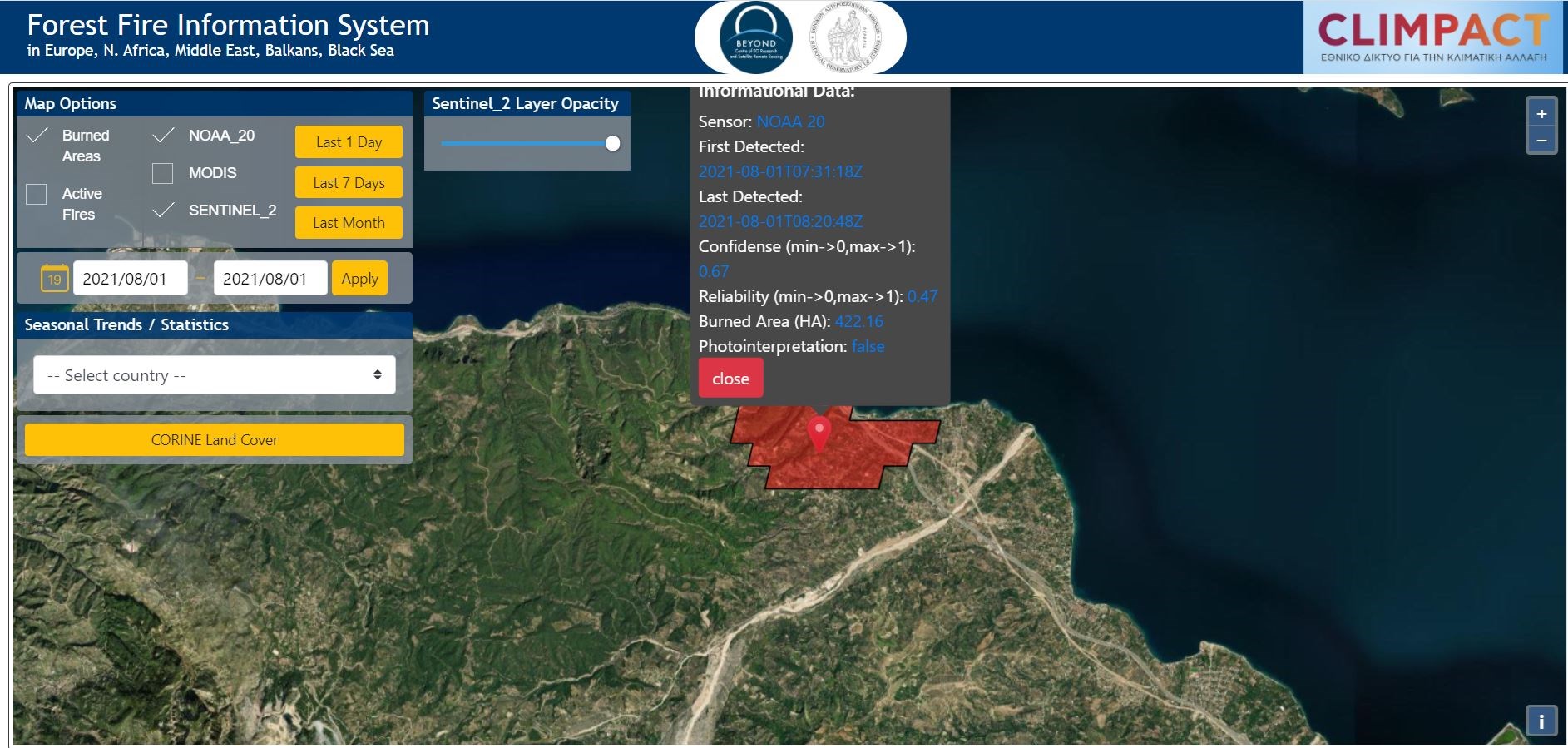Click the Last 7 Days button
The height and width of the screenshot is (748, 1568).
tap(349, 183)
